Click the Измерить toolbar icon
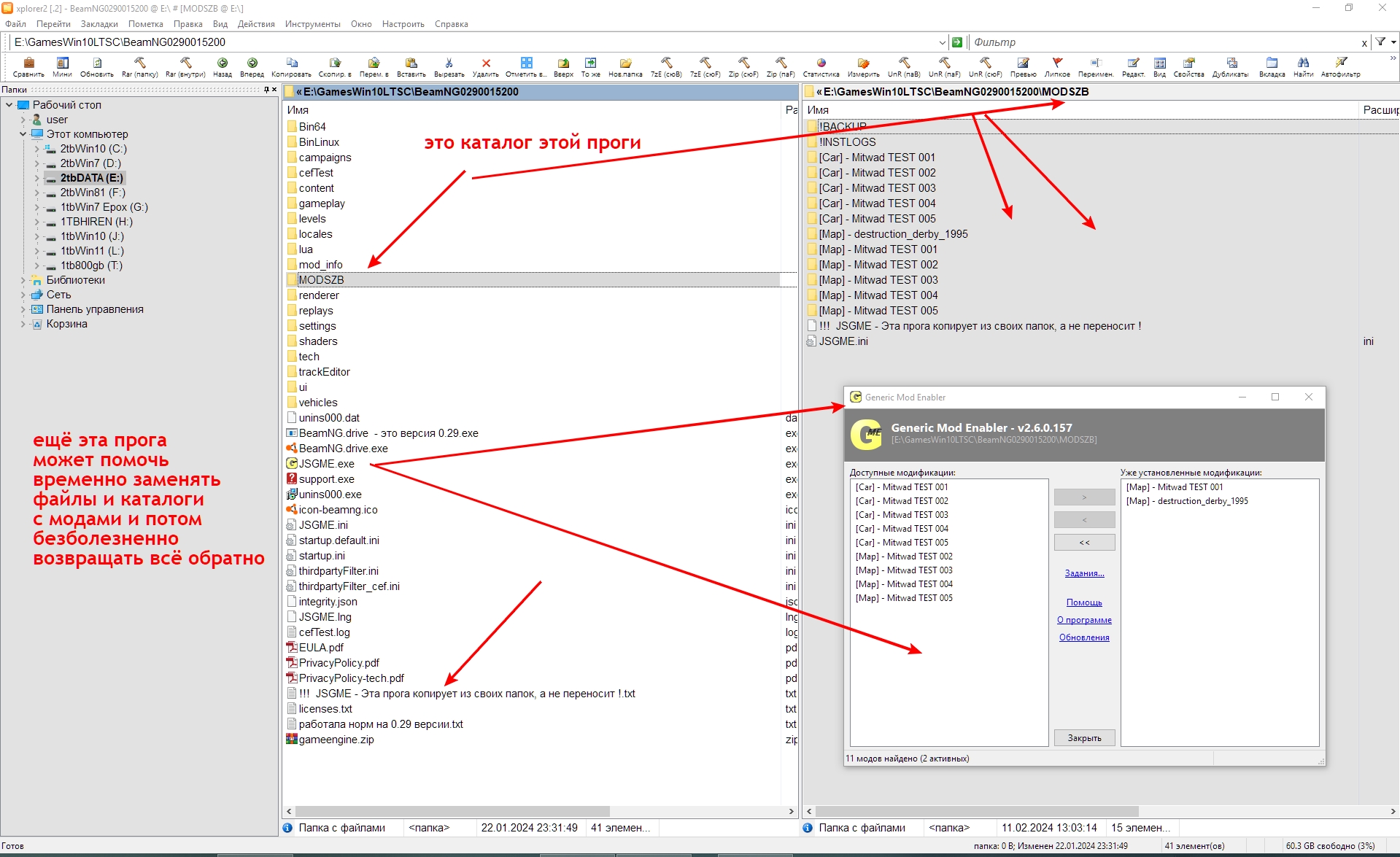Viewport: 1400px width, 857px height. pos(863,66)
